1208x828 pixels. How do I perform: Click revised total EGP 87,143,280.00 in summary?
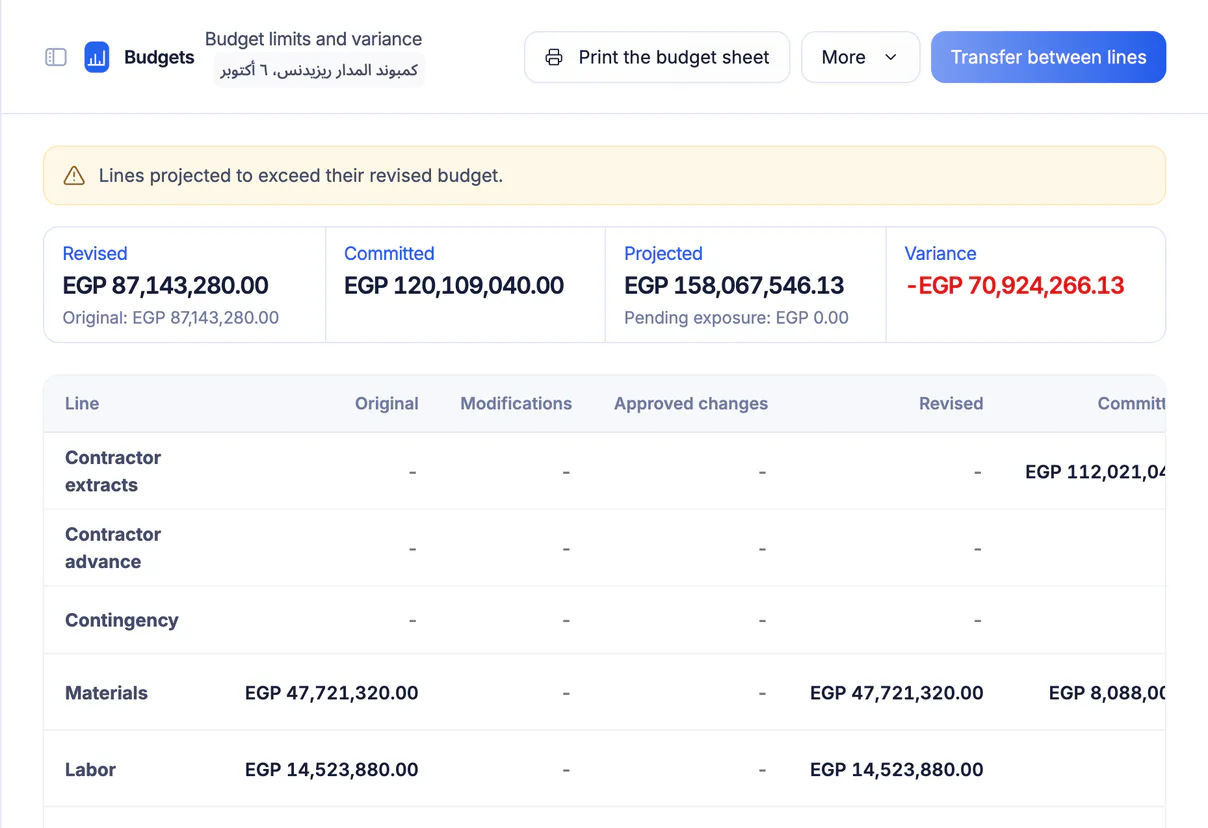165,285
